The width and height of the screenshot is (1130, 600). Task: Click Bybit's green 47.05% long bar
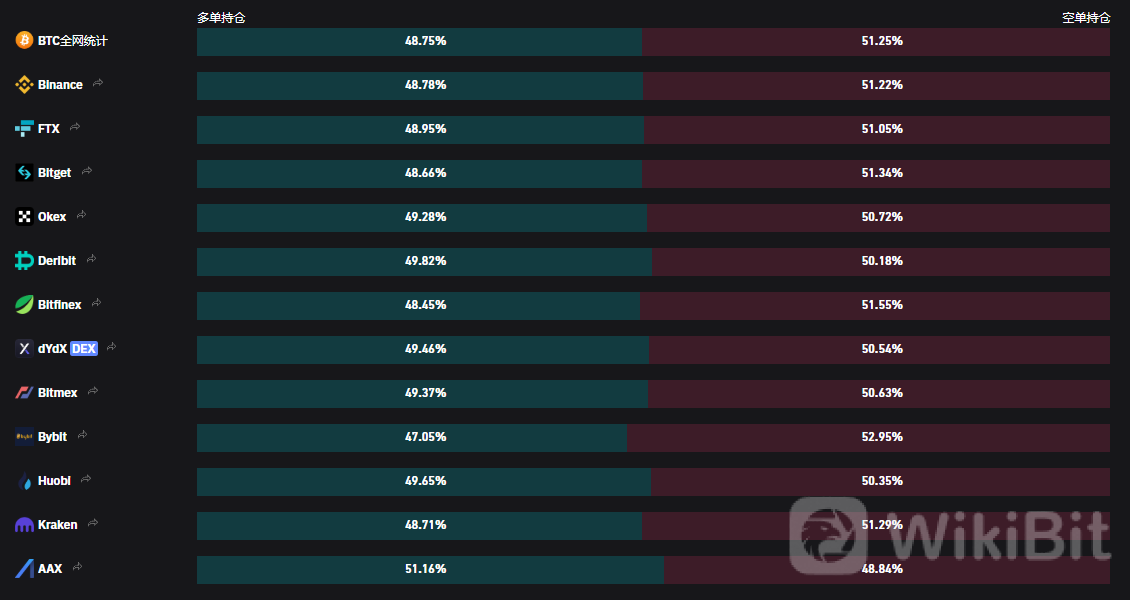[411, 437]
